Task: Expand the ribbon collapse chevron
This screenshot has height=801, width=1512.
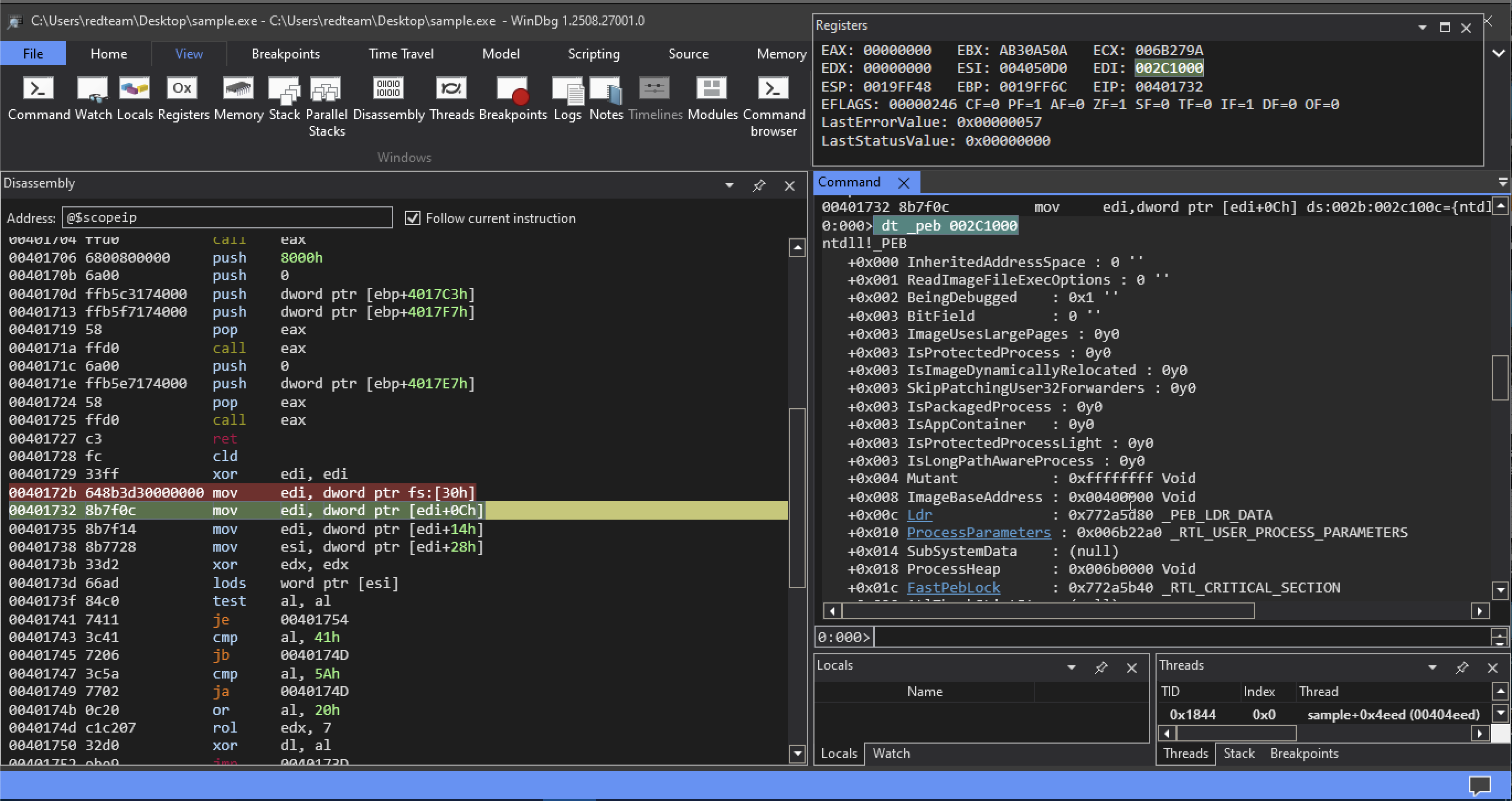Action: point(1499,54)
